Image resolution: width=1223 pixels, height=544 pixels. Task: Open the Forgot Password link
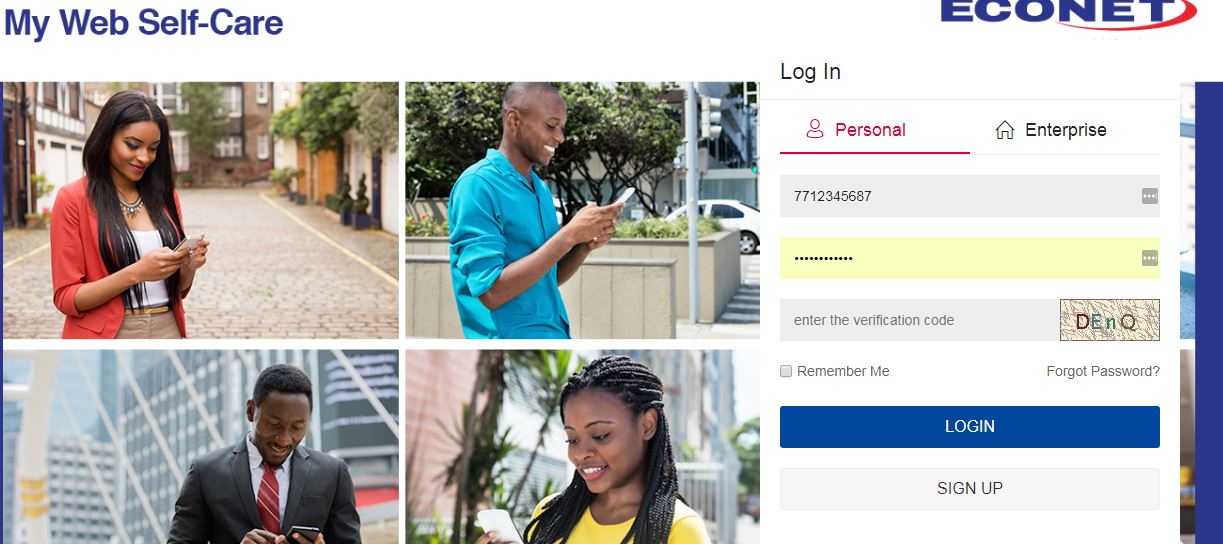[x=1103, y=371]
